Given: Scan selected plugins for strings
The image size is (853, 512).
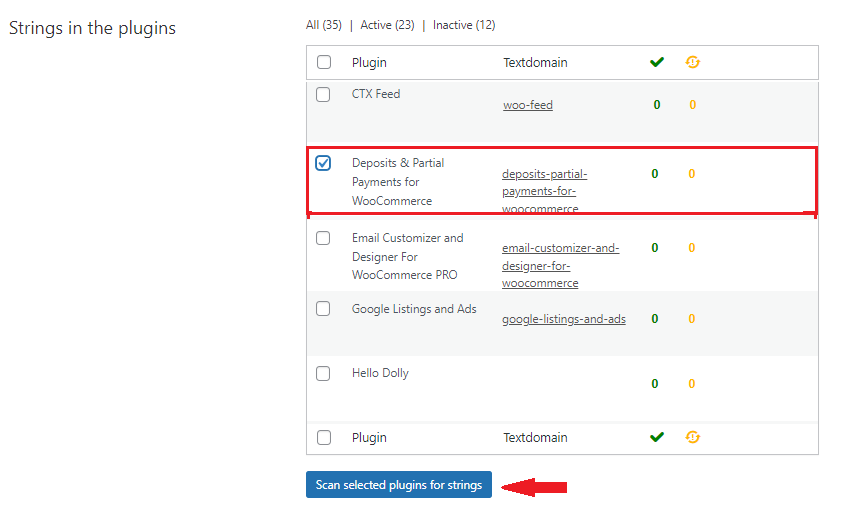Looking at the screenshot, I should pos(399,484).
